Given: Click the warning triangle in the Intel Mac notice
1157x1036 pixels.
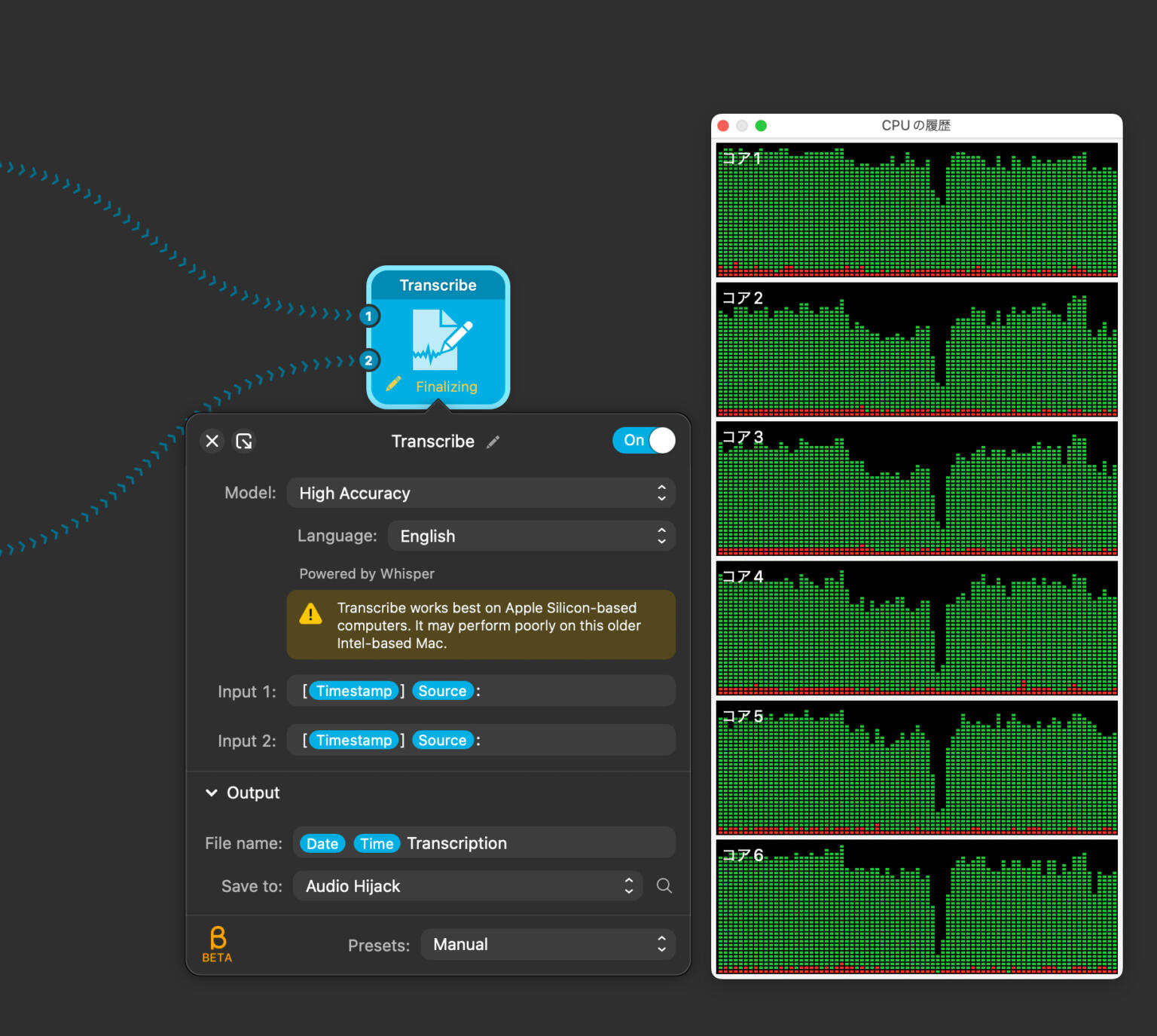Looking at the screenshot, I should pyautogui.click(x=311, y=614).
